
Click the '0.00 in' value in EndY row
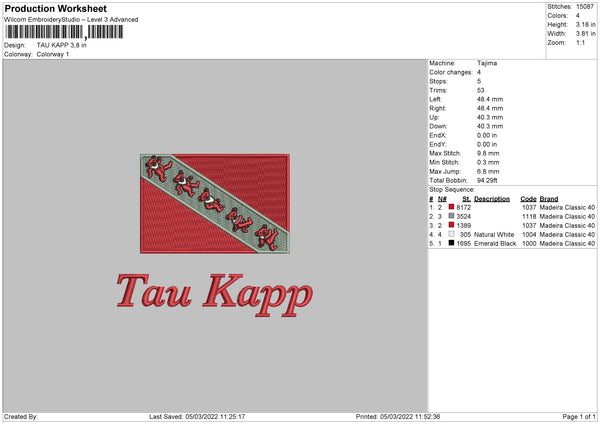coord(487,144)
